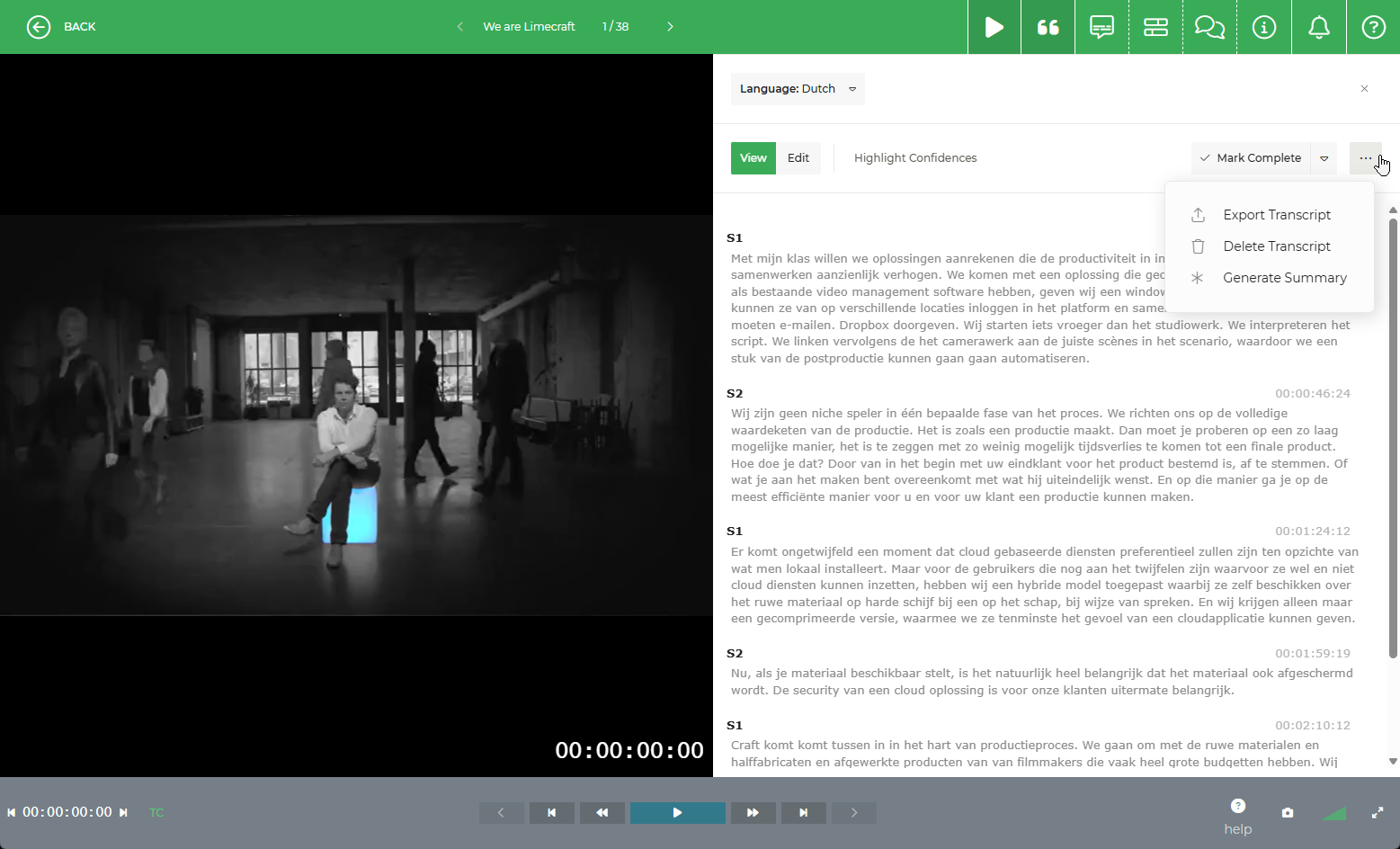Open notifications via the bell icon

tap(1318, 27)
